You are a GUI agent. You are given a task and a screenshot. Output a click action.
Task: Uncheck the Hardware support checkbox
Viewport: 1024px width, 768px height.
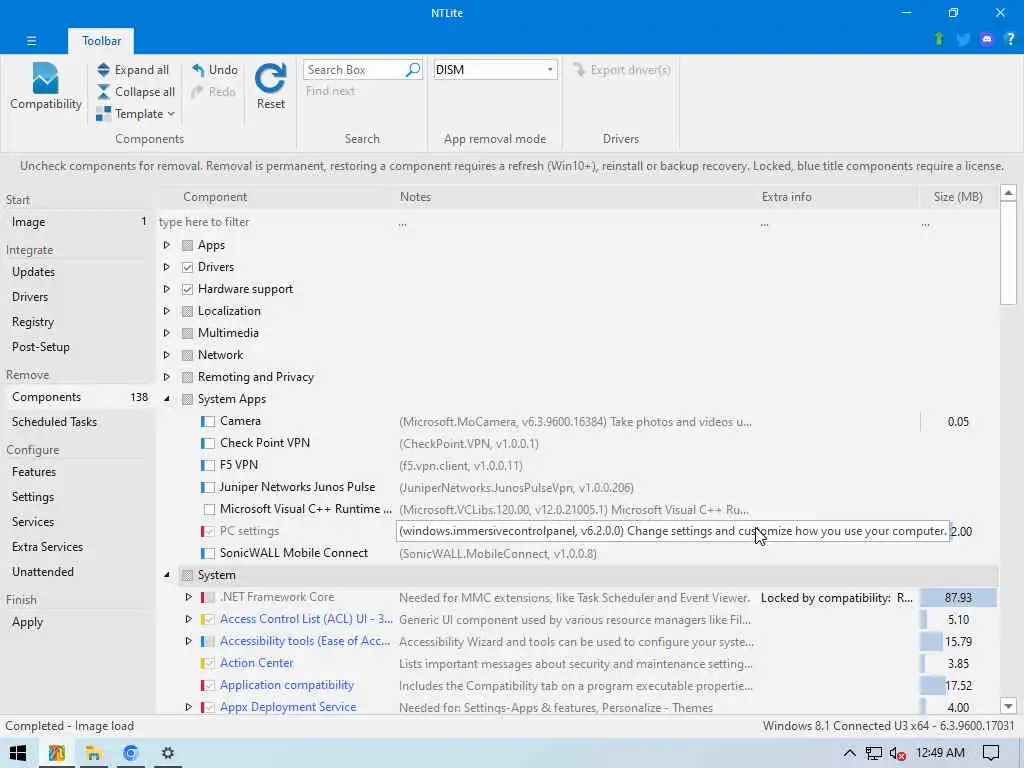click(187, 289)
